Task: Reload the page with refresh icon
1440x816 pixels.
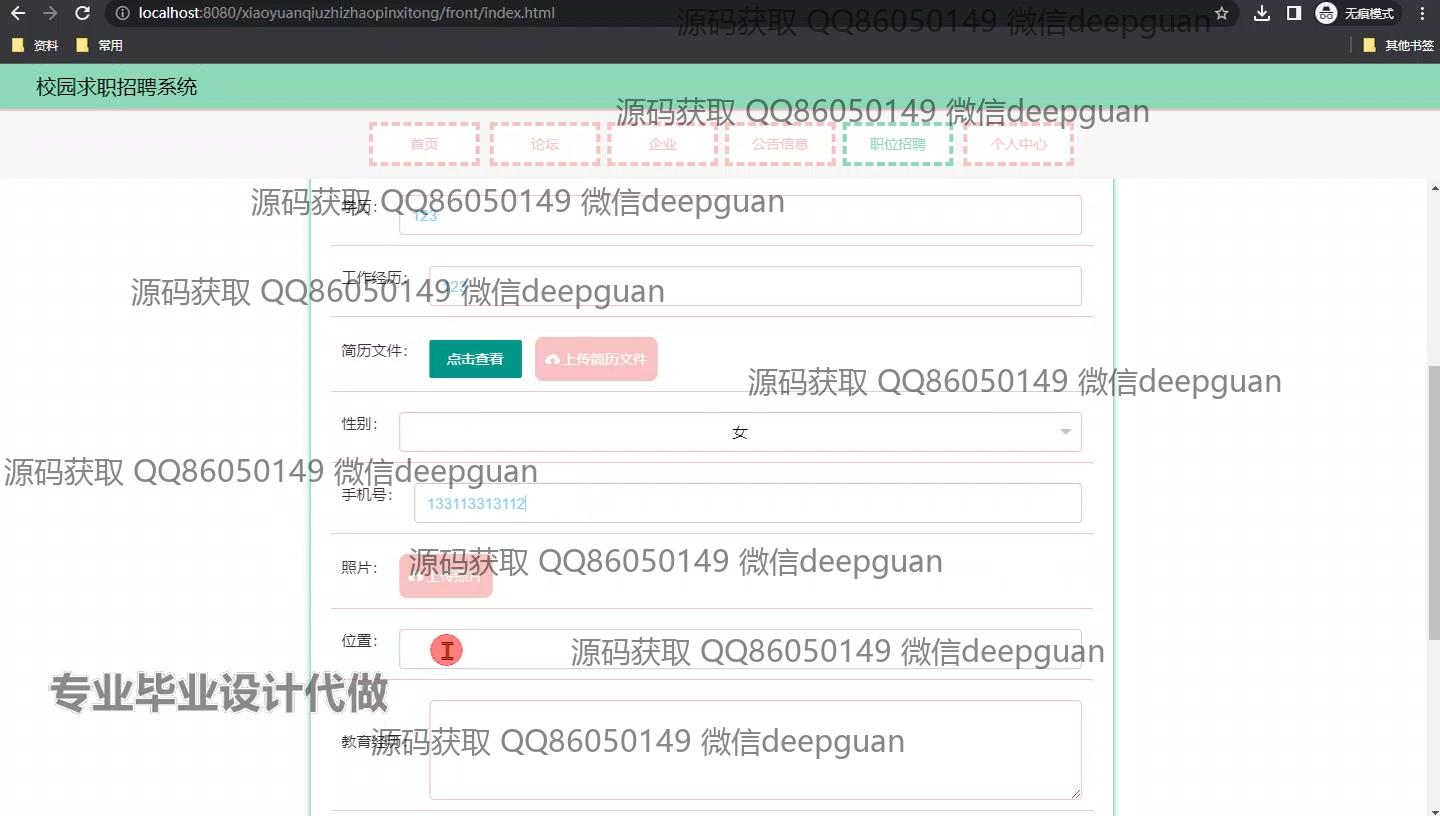Action: point(83,13)
